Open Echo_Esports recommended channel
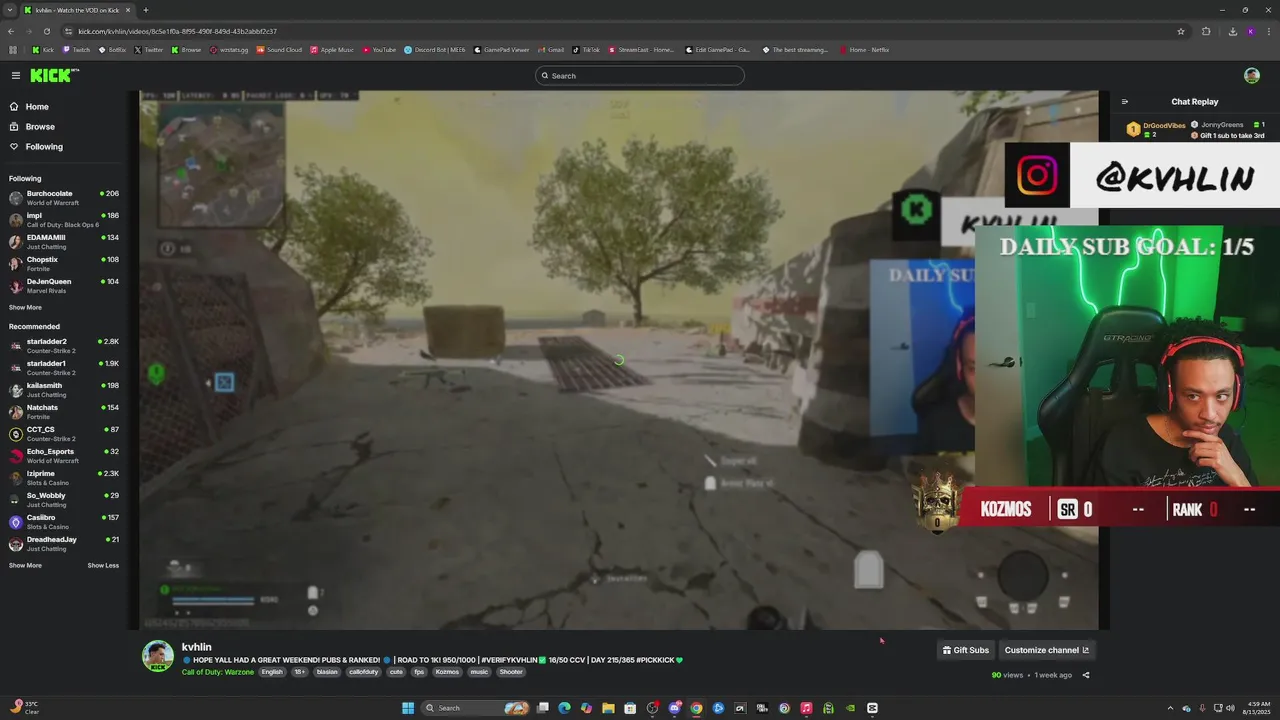The width and height of the screenshot is (1280, 720). (64, 456)
